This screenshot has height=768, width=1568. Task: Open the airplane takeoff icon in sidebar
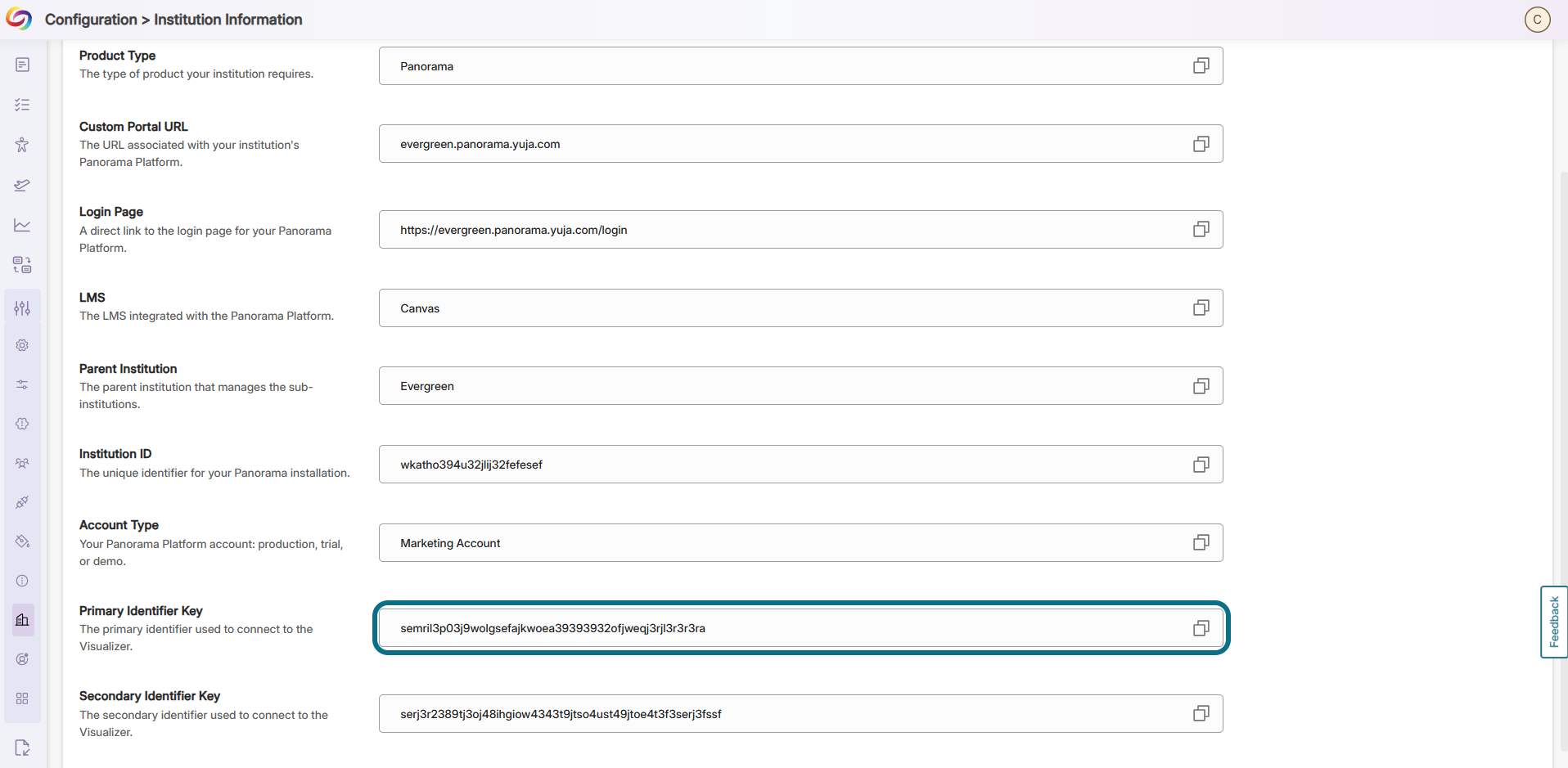22,185
